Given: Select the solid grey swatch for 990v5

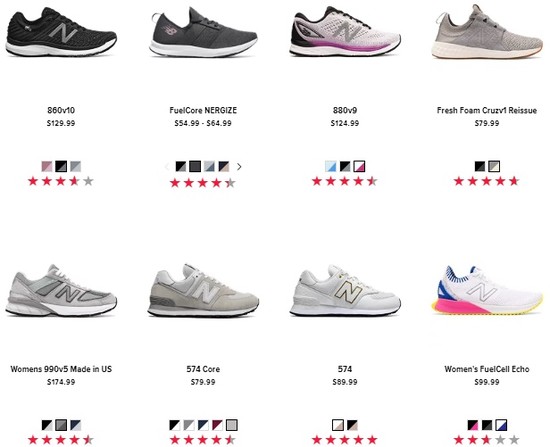Looking at the screenshot, I should [61, 425].
